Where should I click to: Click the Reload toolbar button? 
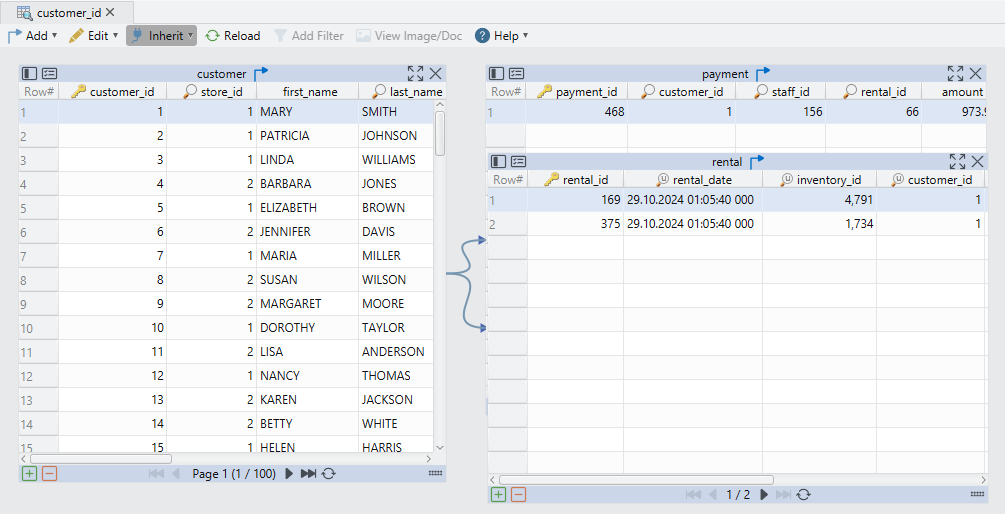tap(233, 36)
